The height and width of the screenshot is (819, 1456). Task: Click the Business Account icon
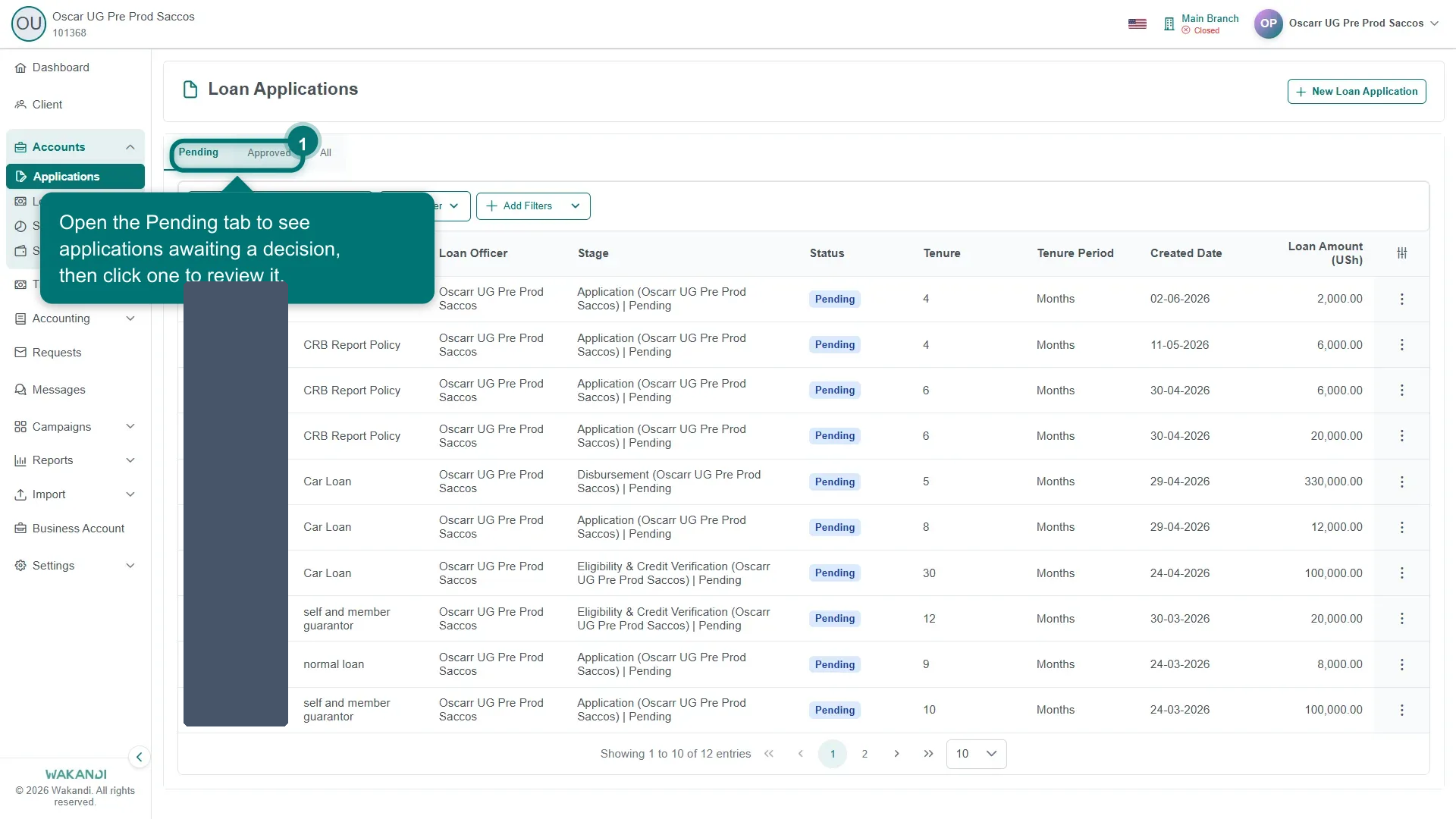pos(20,529)
